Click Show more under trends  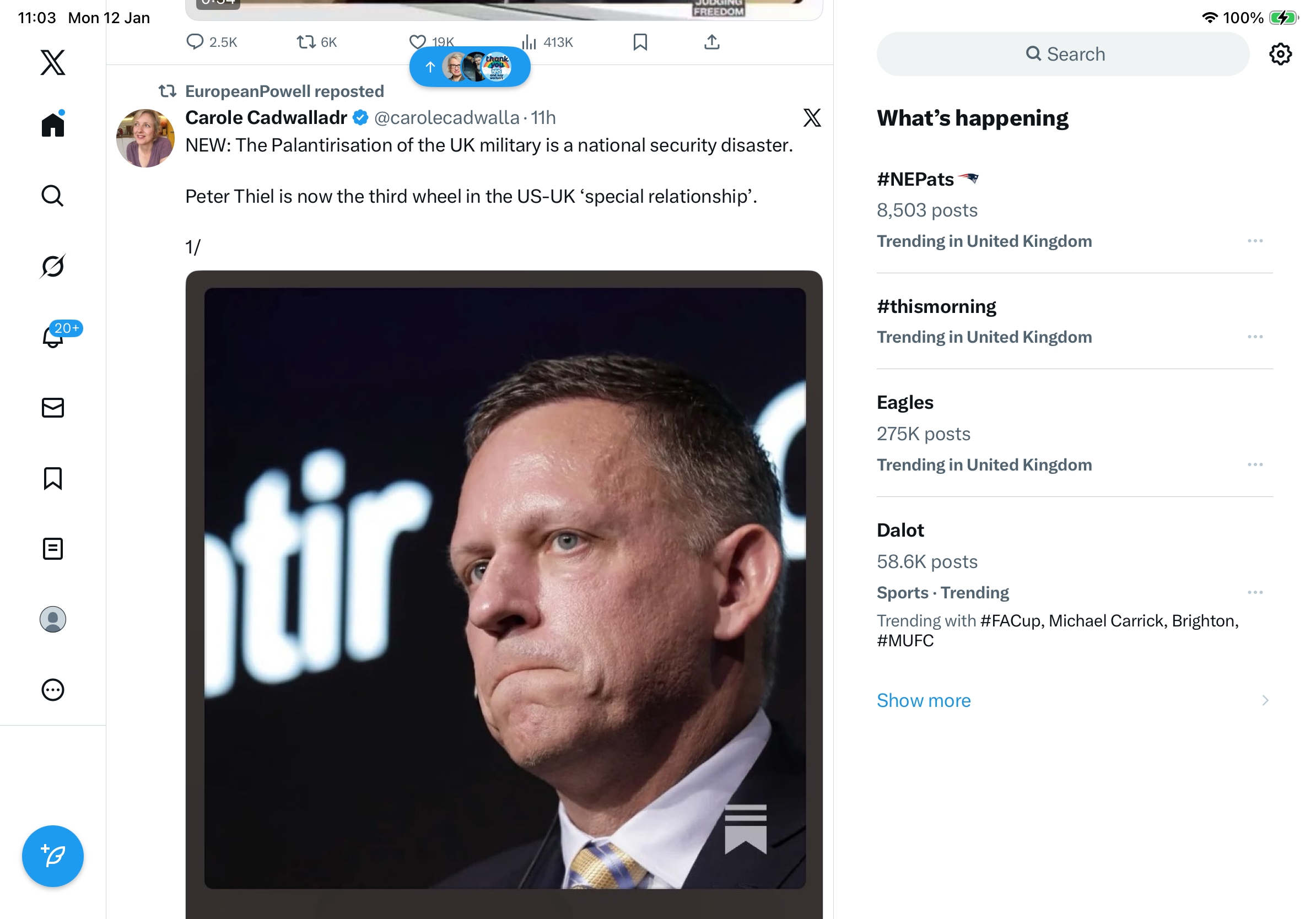pos(924,700)
